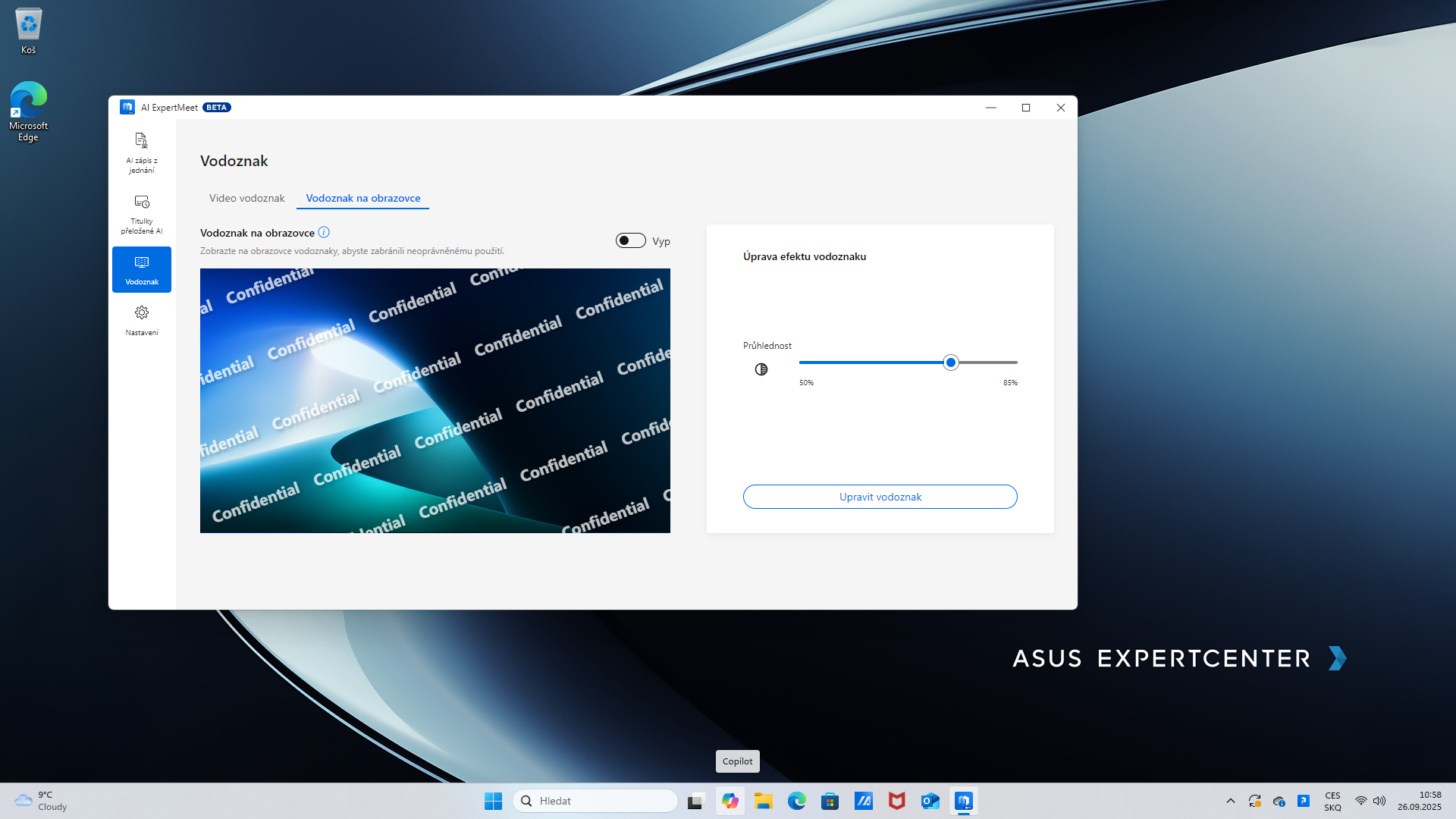The height and width of the screenshot is (819, 1456).
Task: Toggle the screen watermark switch on
Action: pos(630,240)
